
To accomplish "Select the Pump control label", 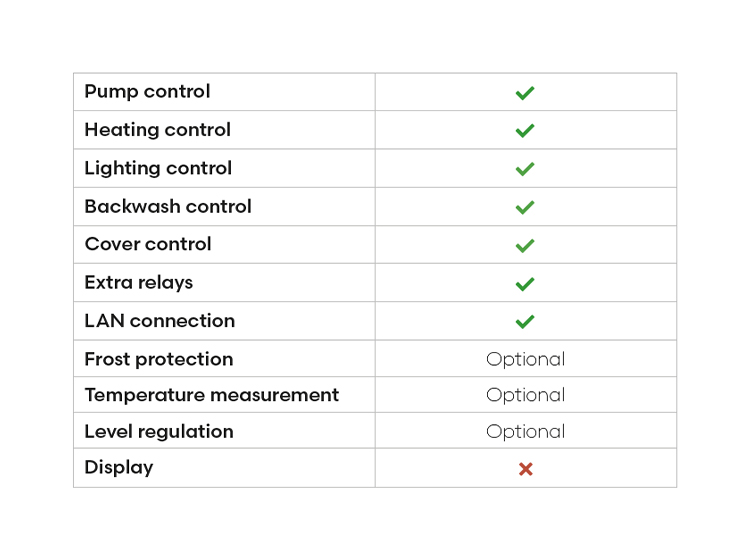I will [148, 92].
